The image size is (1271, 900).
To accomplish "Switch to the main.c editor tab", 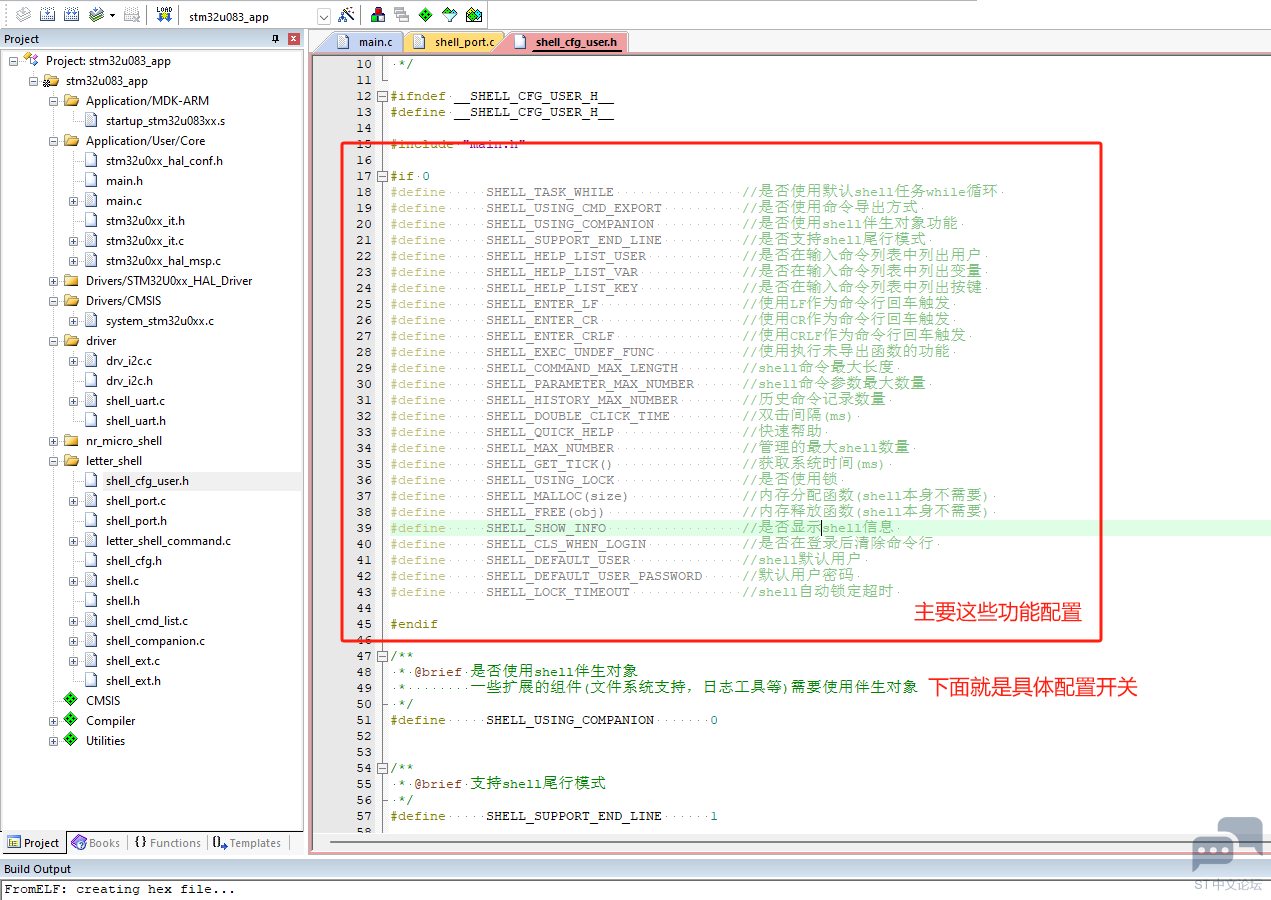I will [366, 42].
